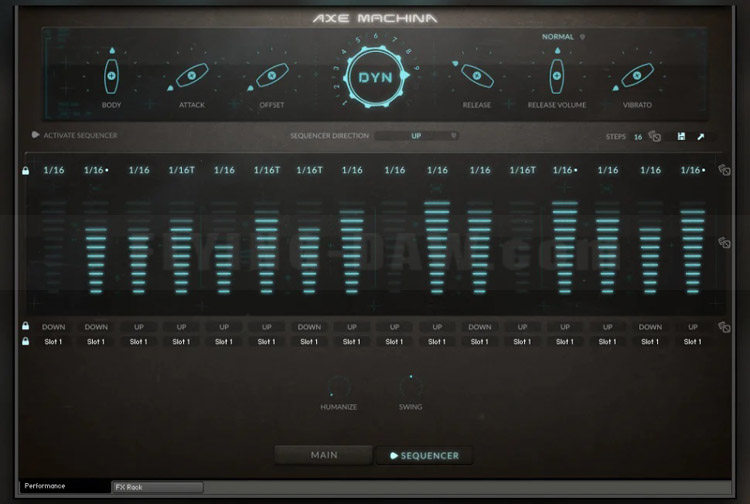Image resolution: width=750 pixels, height=504 pixels.
Task: Adjust the RELEASE VOLUME knob
Action: pos(557,76)
